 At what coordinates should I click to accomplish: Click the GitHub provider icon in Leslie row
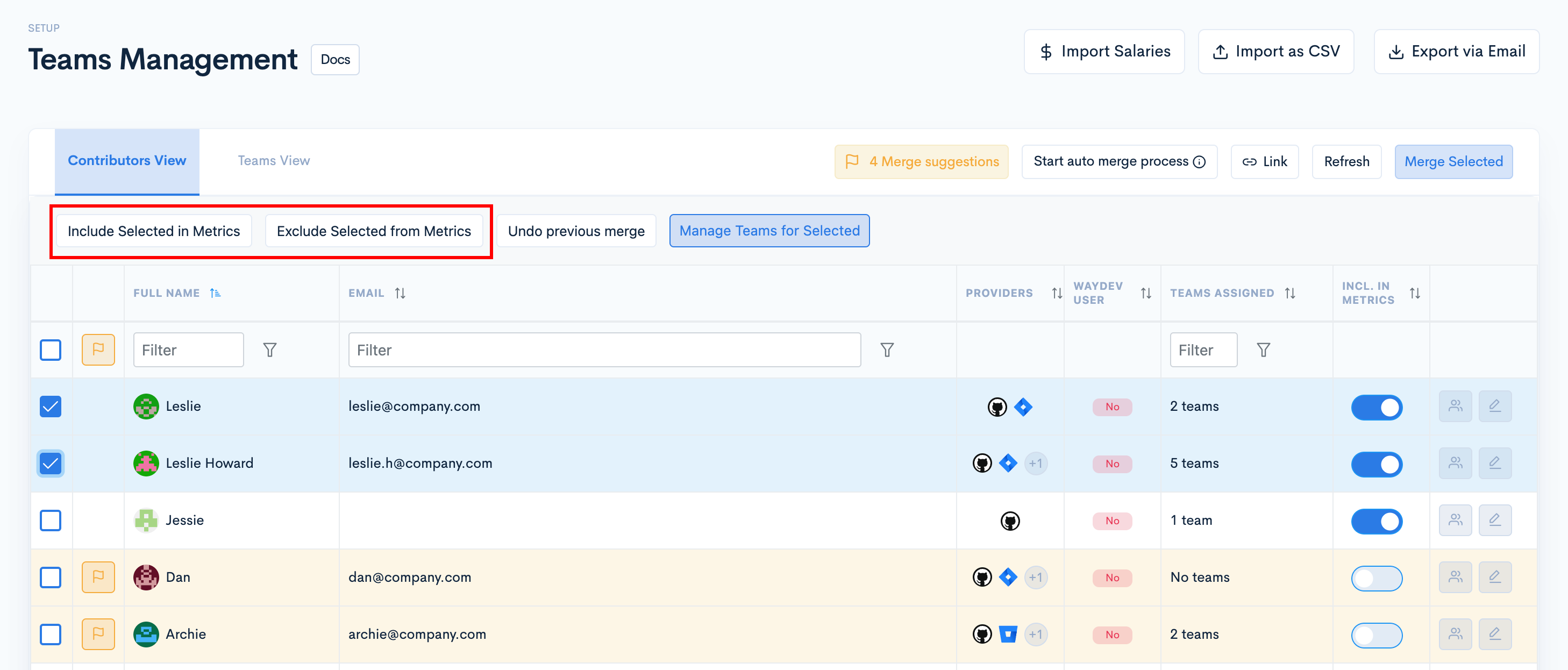point(997,407)
